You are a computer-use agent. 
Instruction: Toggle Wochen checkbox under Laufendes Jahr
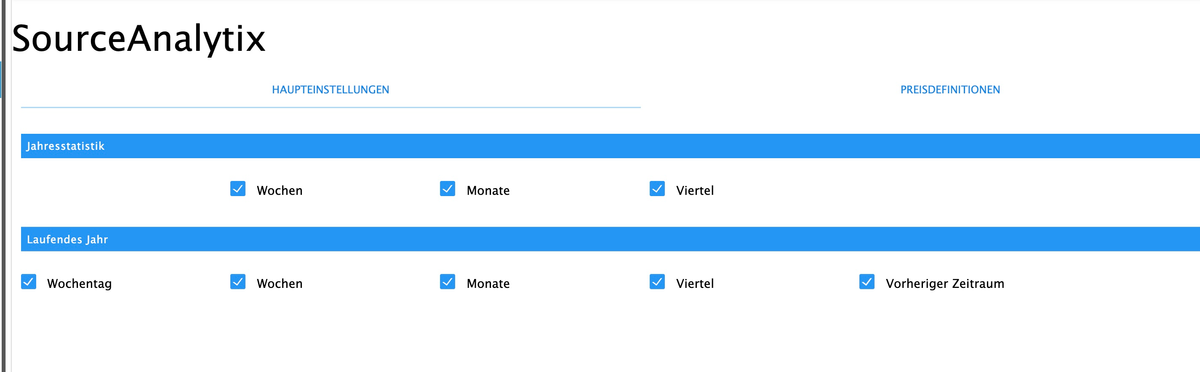click(x=238, y=282)
